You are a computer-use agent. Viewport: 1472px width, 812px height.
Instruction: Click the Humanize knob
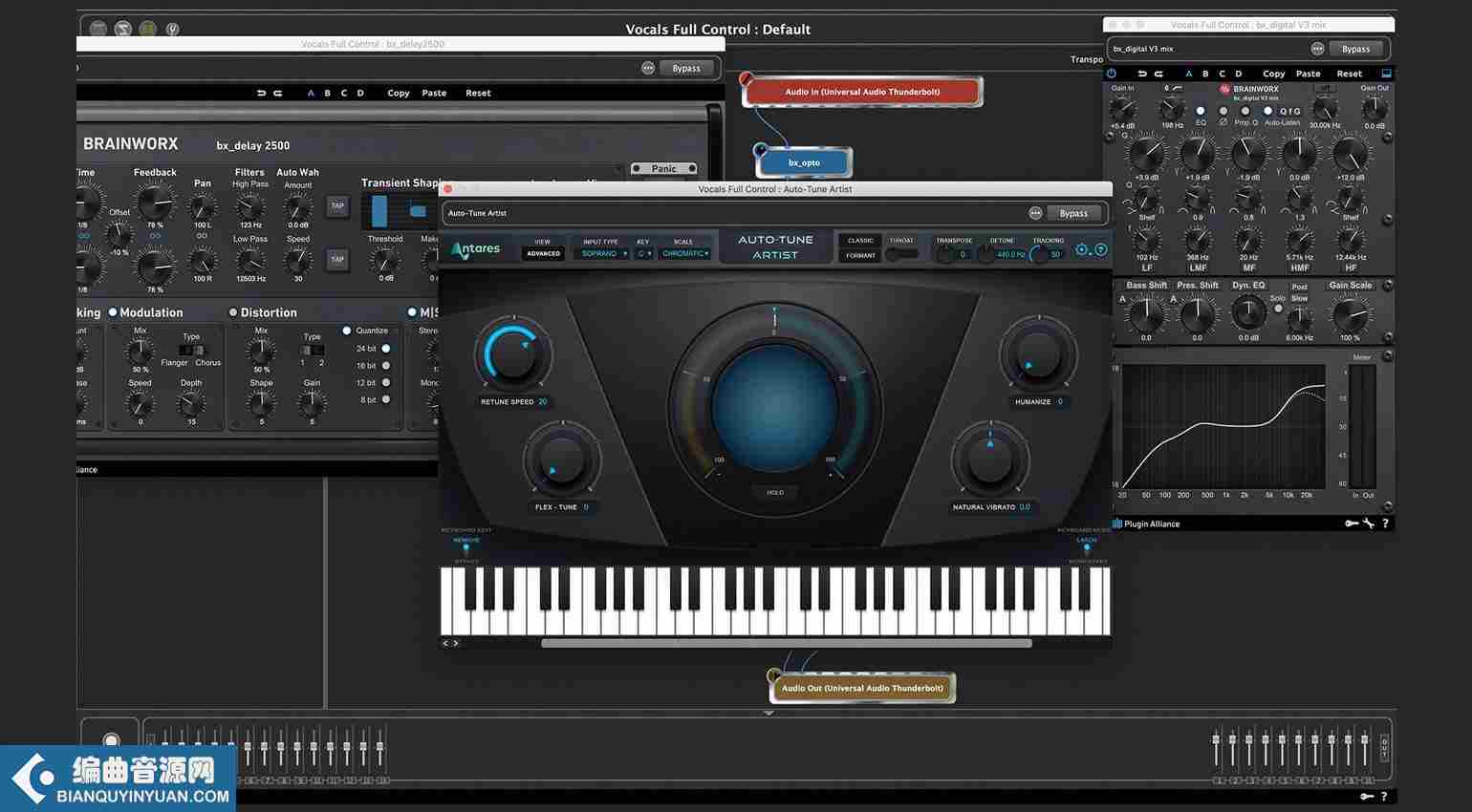pyautogui.click(x=1037, y=354)
